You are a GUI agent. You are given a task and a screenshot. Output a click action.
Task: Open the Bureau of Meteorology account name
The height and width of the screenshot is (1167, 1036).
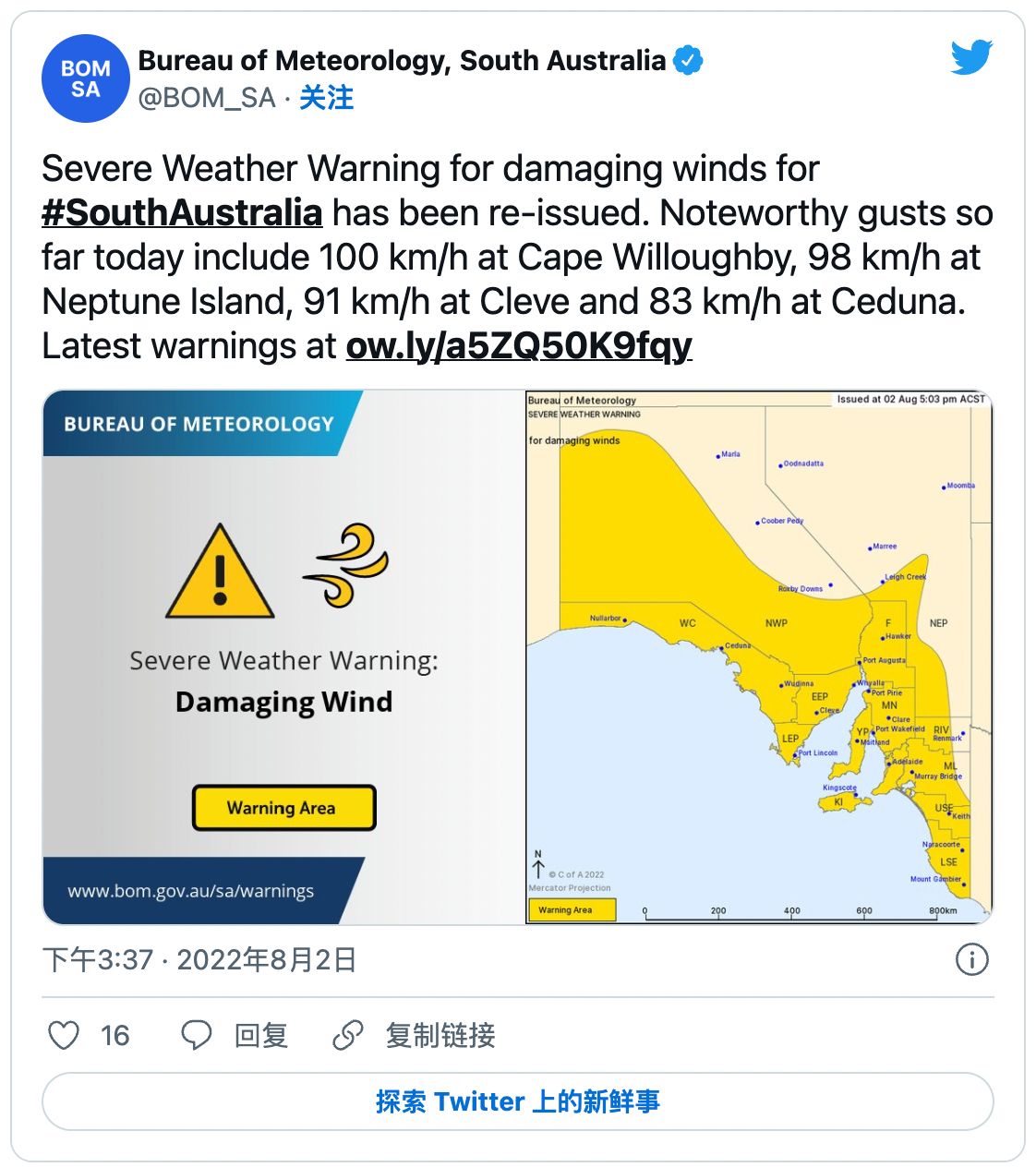point(402,61)
